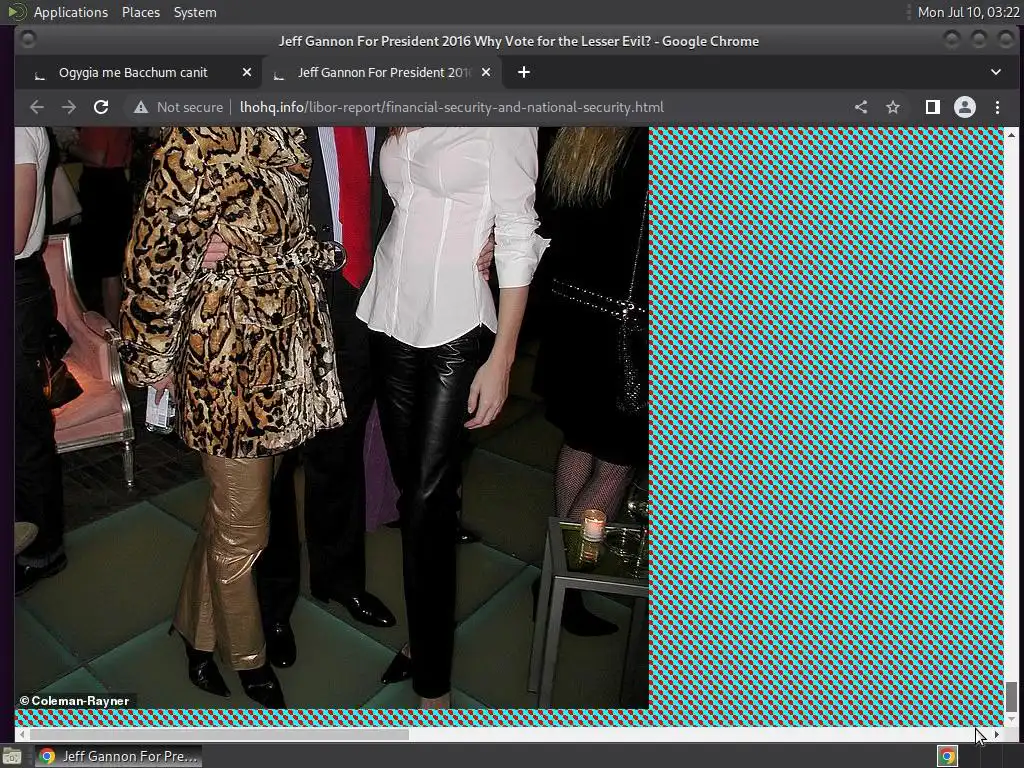The height and width of the screenshot is (768, 1024).
Task: Expand the tab search dropdown
Action: [995, 72]
